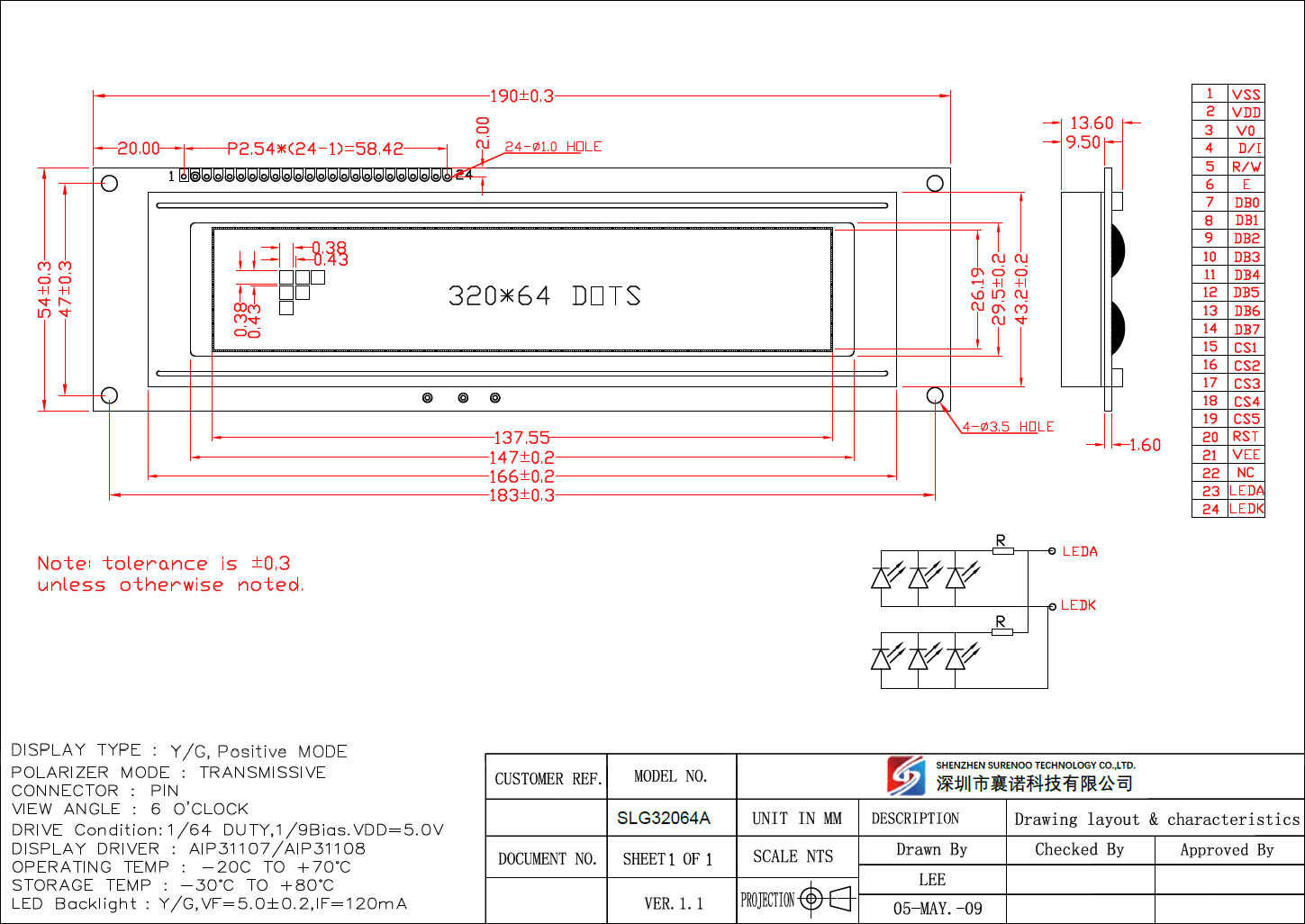The height and width of the screenshot is (924, 1305).
Task: Click the top-left mounting hole on the module
Action: (109, 184)
